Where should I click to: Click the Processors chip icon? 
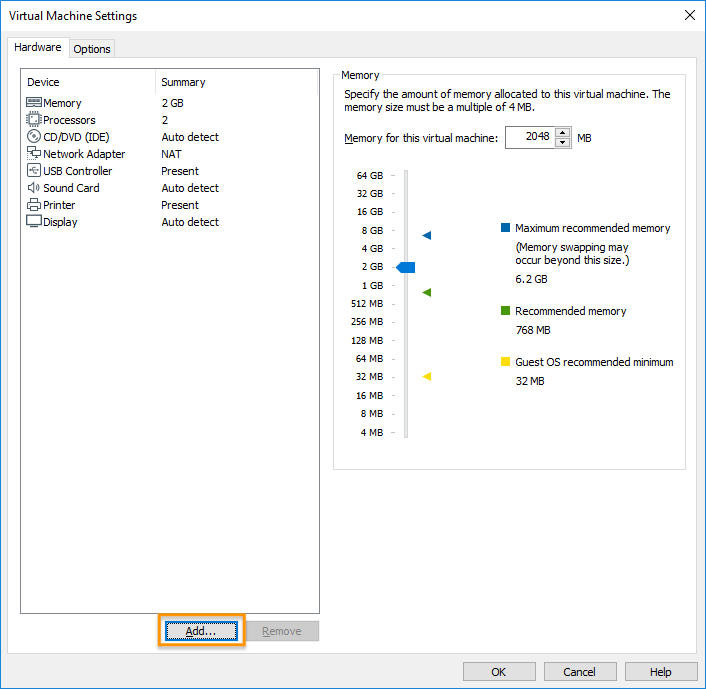tap(34, 119)
